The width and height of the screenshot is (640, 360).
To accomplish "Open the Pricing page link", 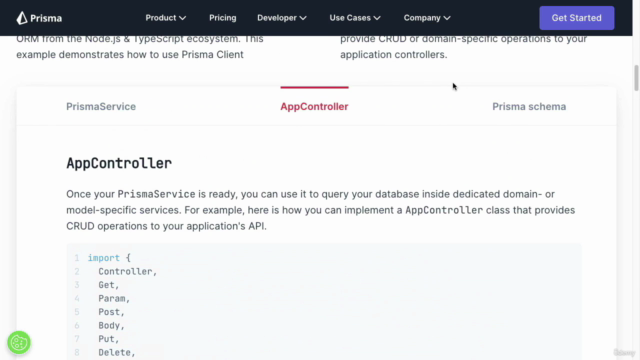I will [222, 18].
